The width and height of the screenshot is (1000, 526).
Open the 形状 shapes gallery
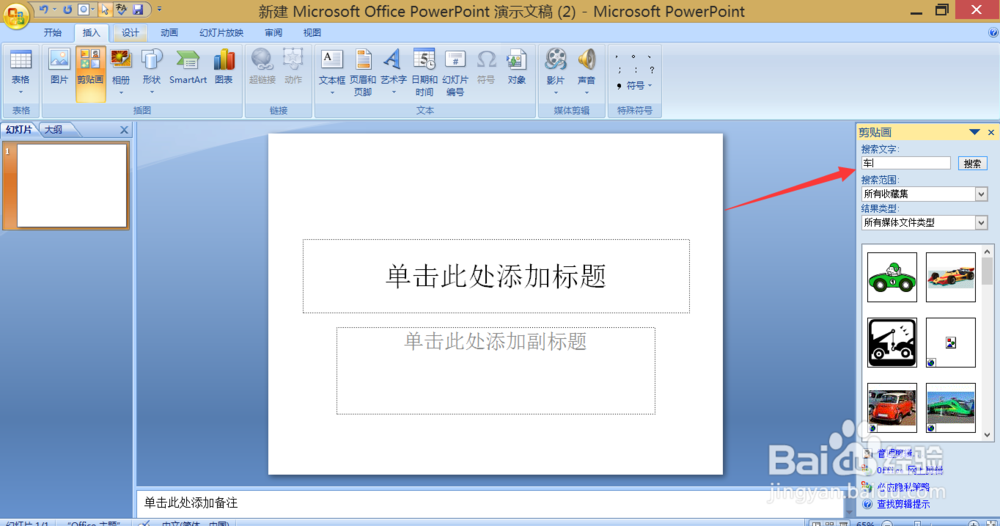coord(151,72)
